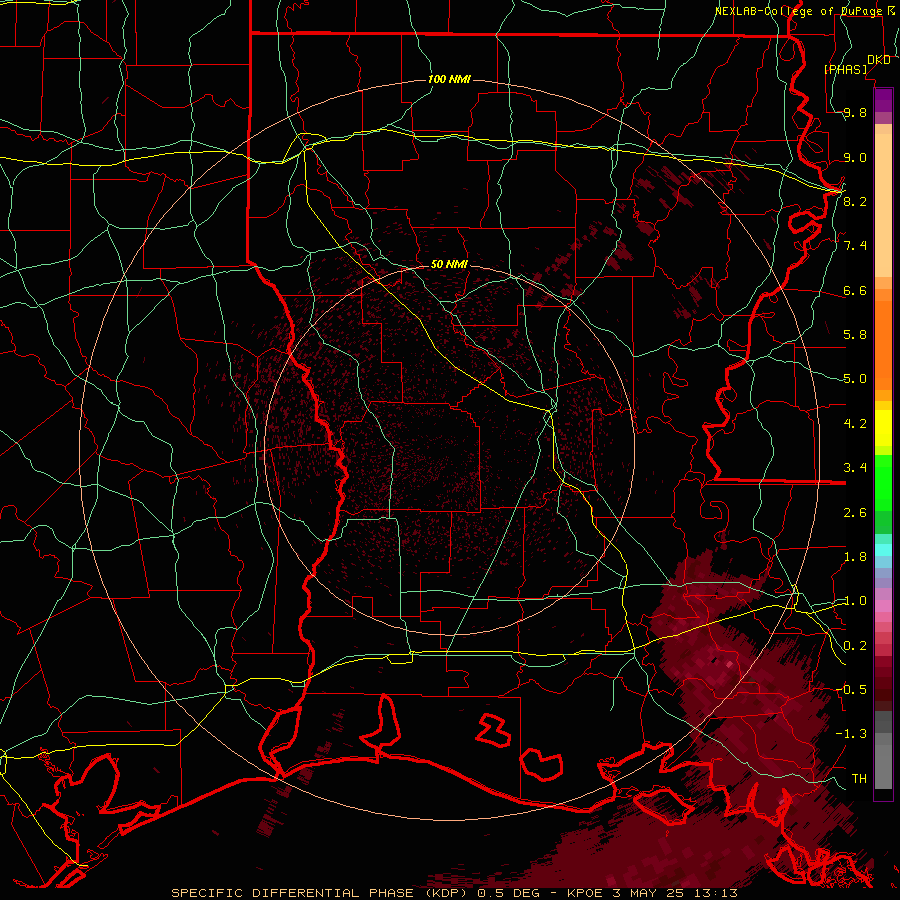Click the 0.2 label on color scale
Viewport: 900px width, 900px height.
pos(855,646)
